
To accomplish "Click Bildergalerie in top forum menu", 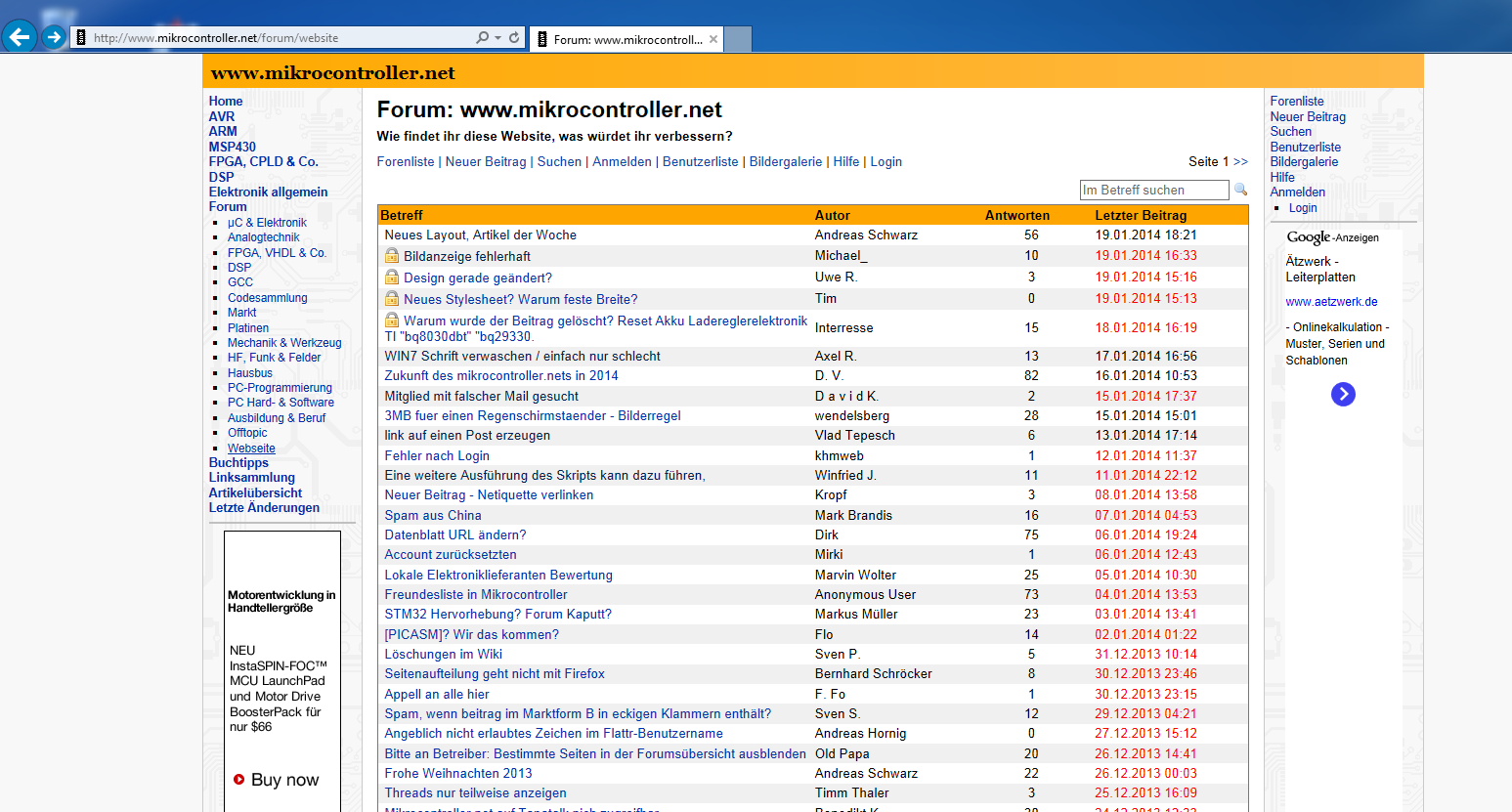I will (x=786, y=161).
